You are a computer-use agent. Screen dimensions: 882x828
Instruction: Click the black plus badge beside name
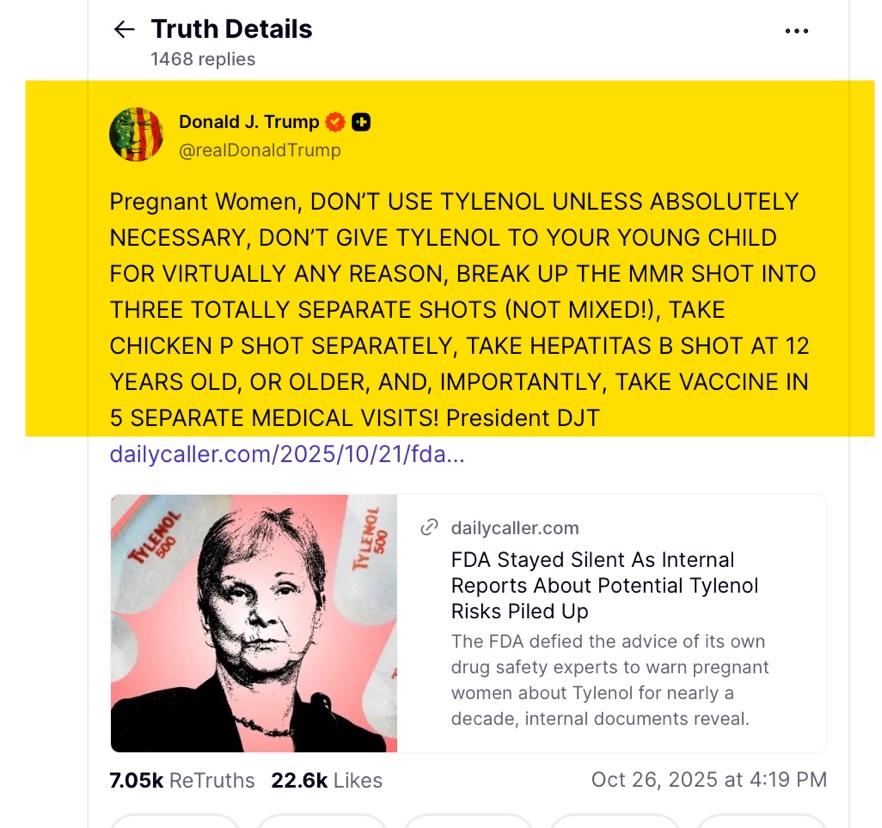tap(361, 122)
